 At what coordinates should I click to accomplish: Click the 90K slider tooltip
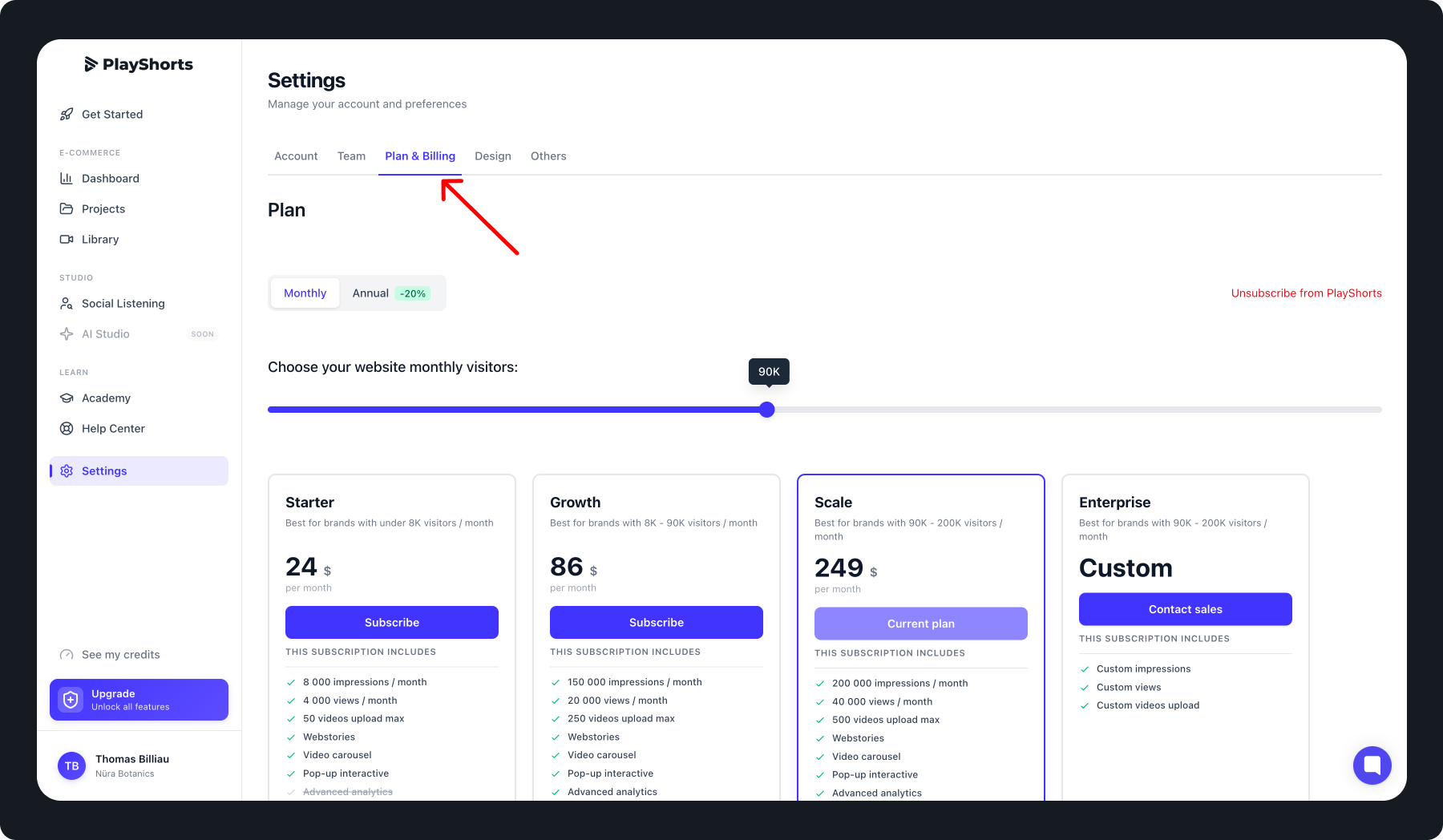point(769,371)
